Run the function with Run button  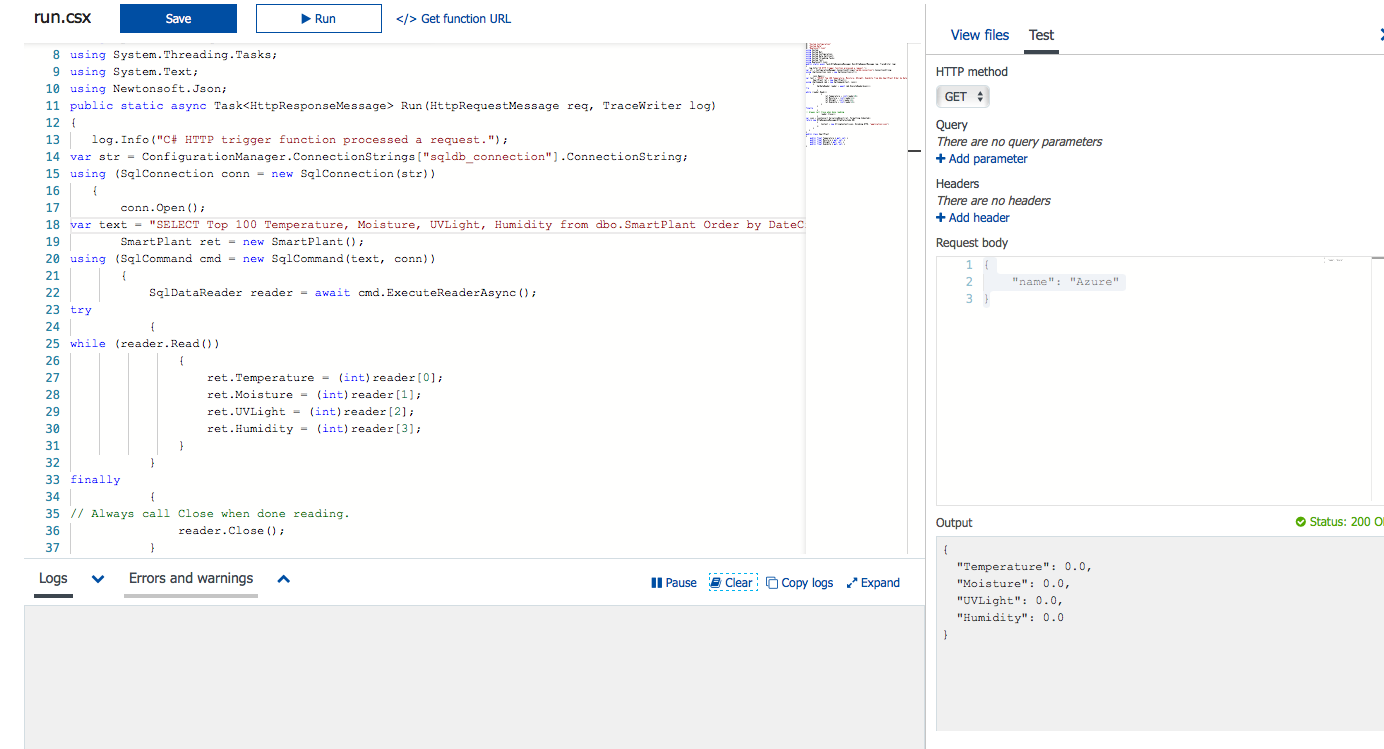pyautogui.click(x=318, y=18)
